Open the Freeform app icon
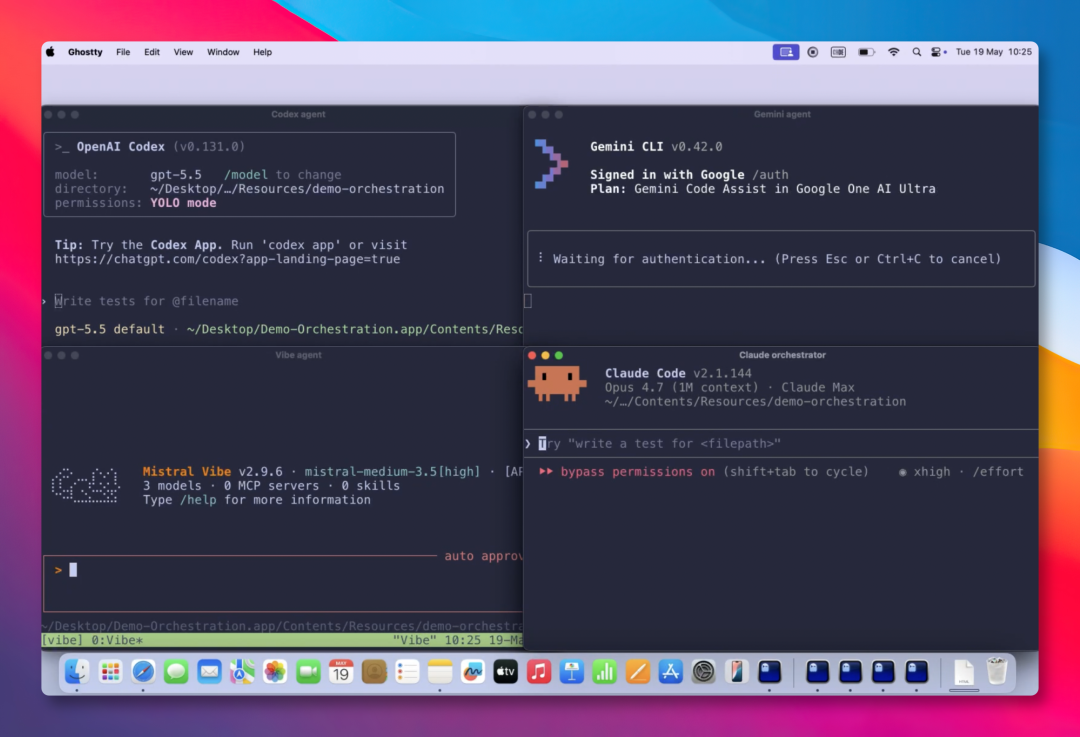1080x737 pixels. coord(472,672)
